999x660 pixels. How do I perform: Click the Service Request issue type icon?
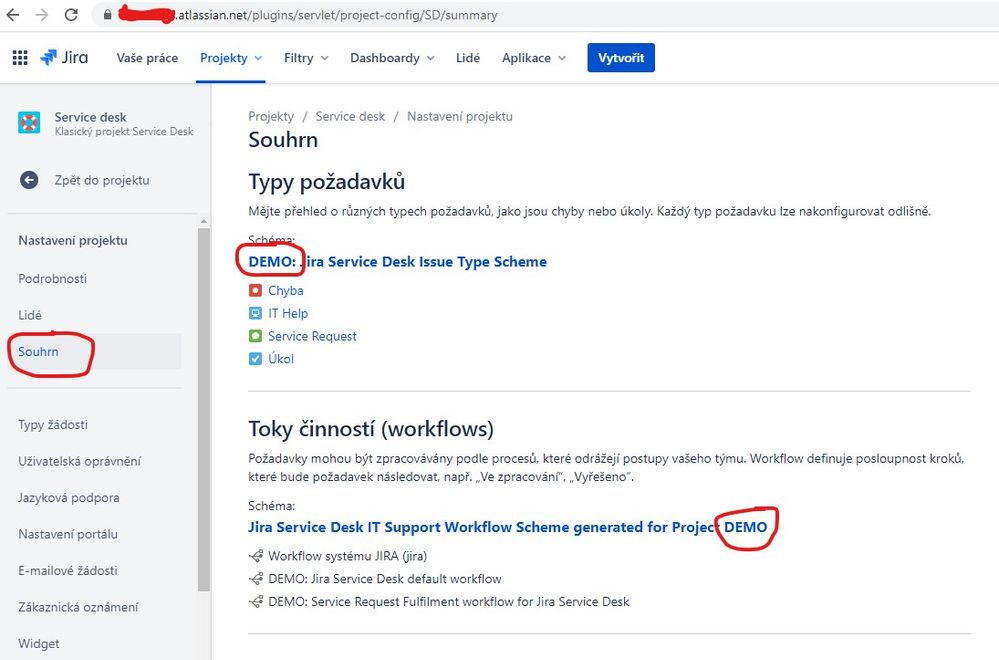coord(258,336)
